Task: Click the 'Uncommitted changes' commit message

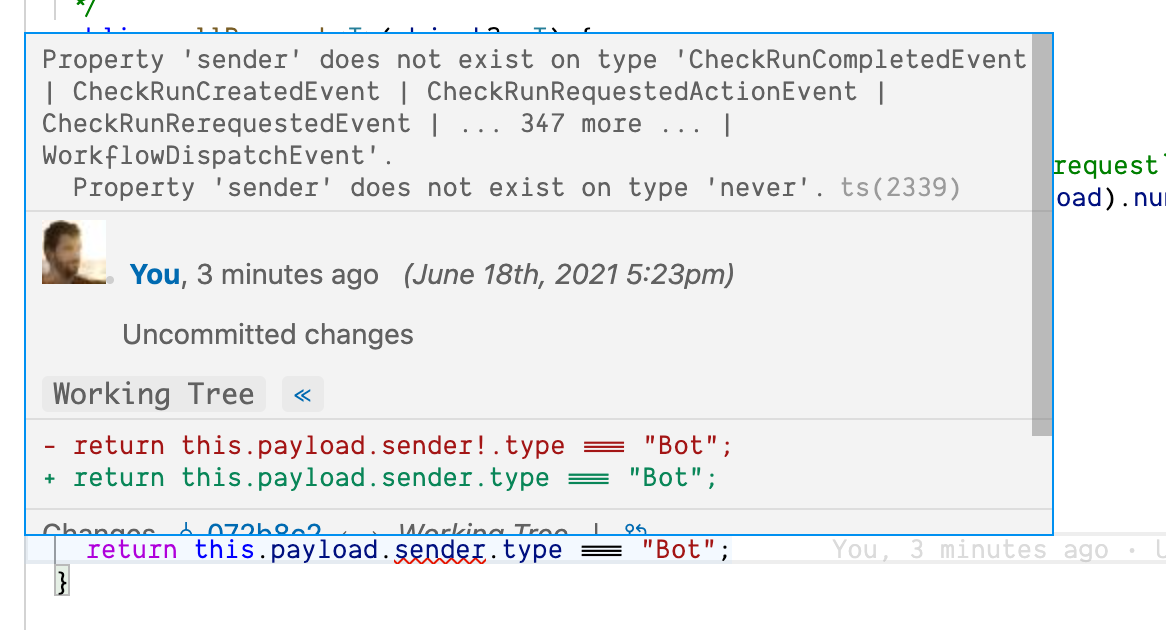Action: coord(267,335)
